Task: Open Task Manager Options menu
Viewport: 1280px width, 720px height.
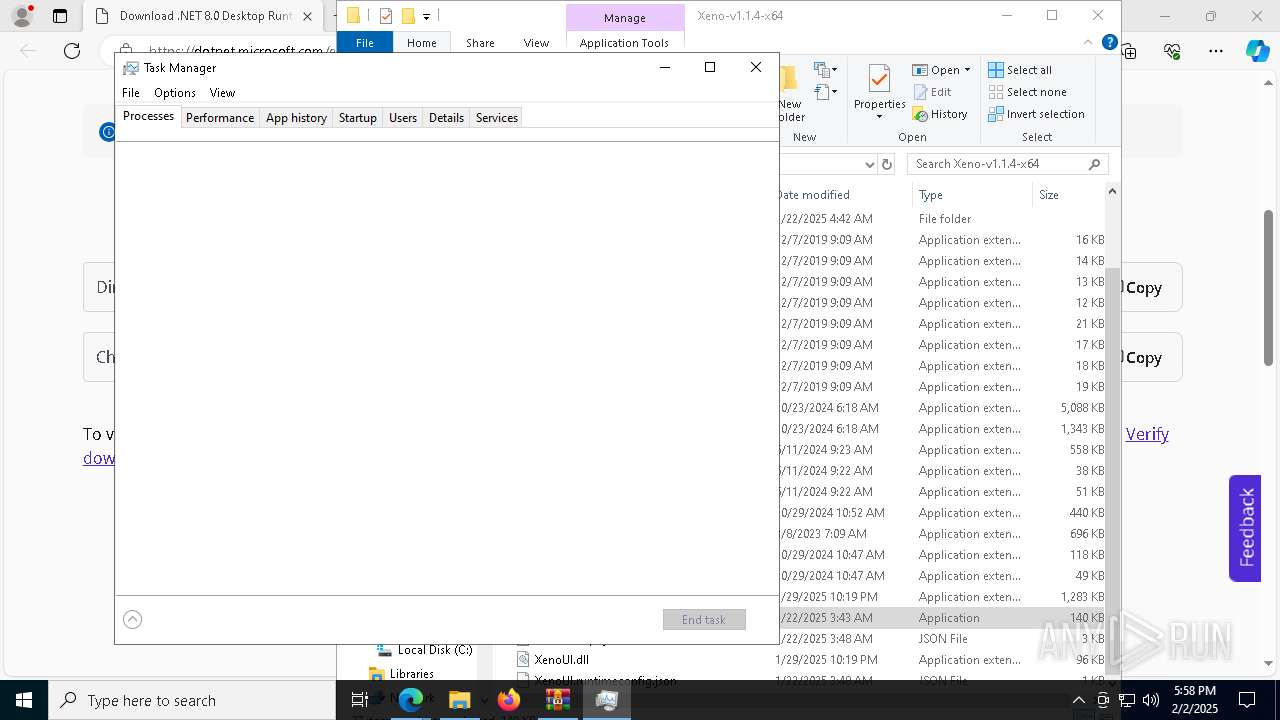Action: click(x=175, y=92)
